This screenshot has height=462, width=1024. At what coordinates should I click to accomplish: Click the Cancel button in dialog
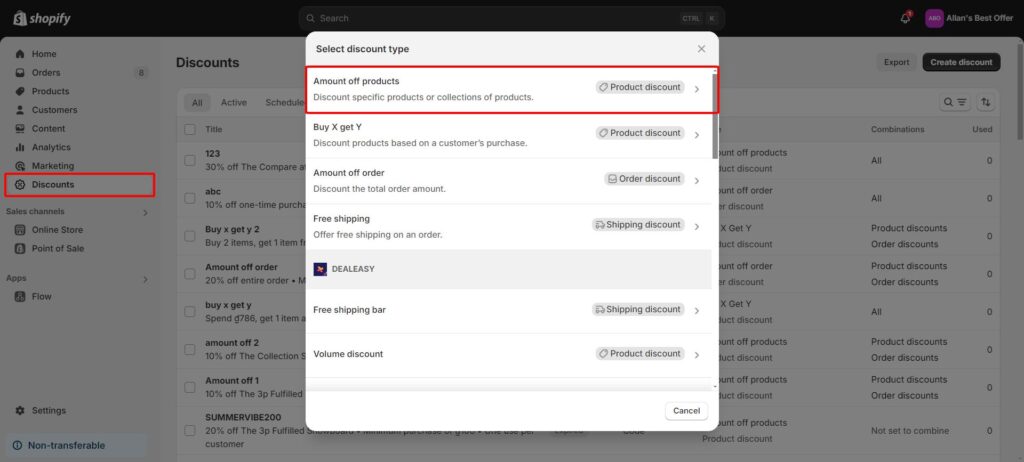pyautogui.click(x=686, y=411)
